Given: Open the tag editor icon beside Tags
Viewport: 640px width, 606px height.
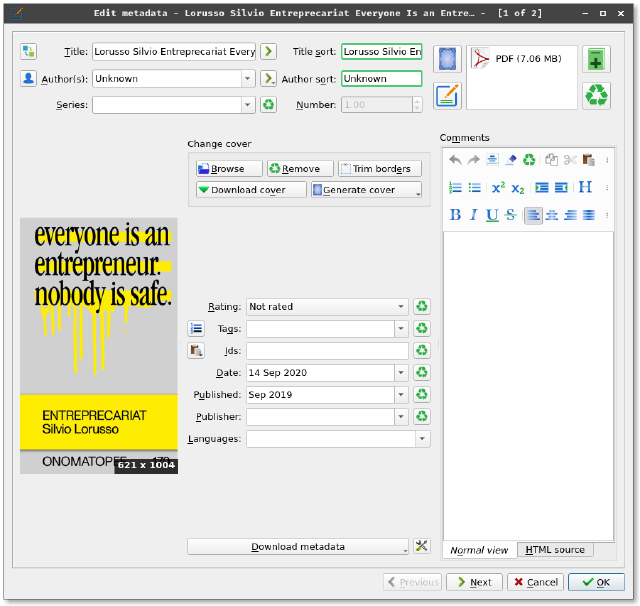Looking at the screenshot, I should (x=196, y=329).
